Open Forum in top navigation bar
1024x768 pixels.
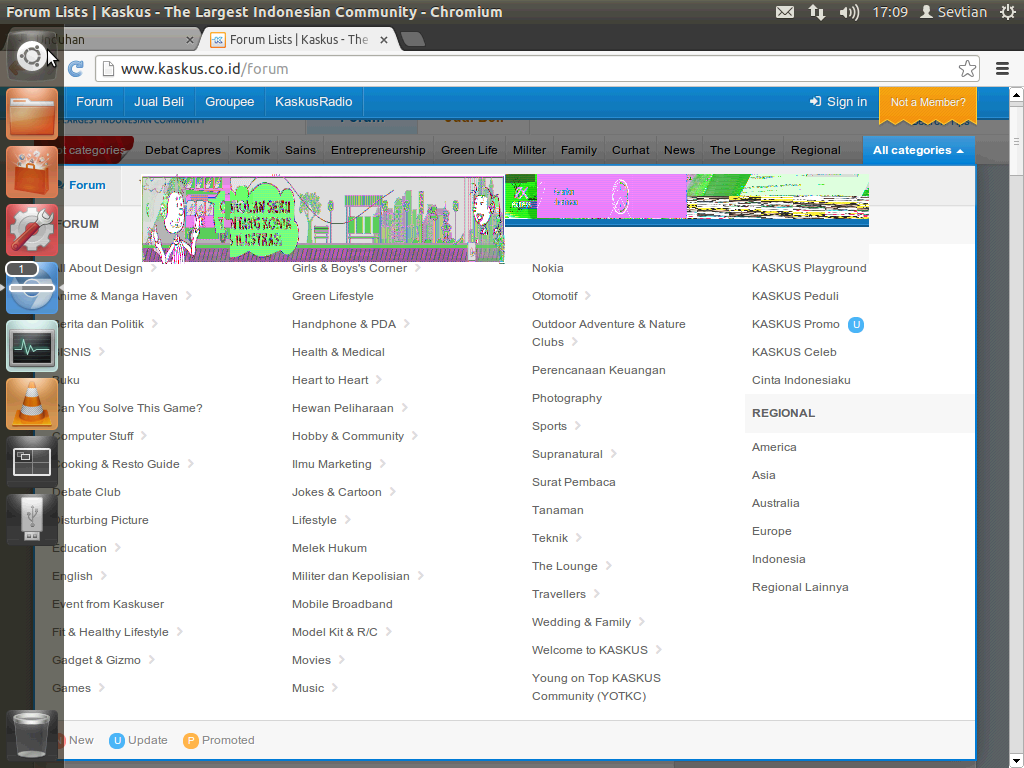tap(94, 102)
